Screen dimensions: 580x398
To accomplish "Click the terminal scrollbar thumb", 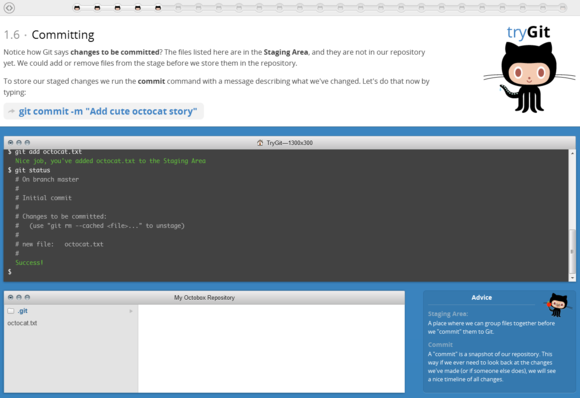I will tap(572, 251).
